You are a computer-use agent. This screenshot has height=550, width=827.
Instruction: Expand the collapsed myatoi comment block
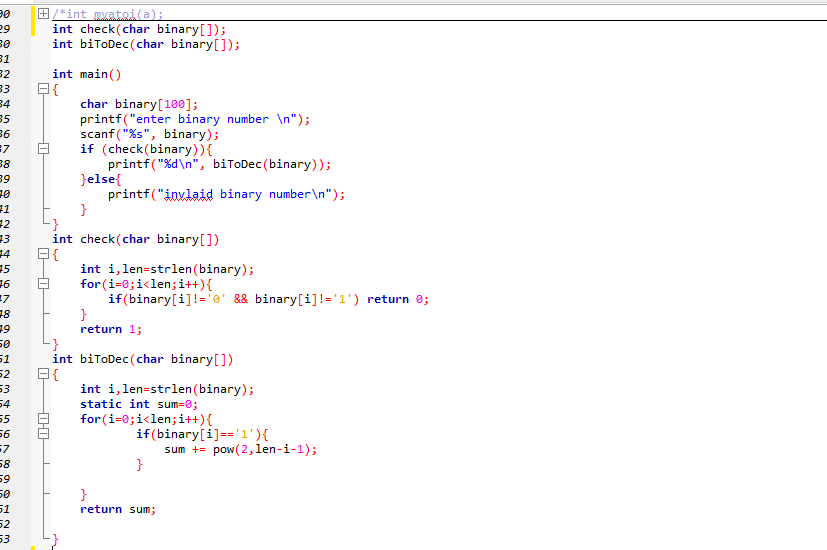[x=42, y=14]
